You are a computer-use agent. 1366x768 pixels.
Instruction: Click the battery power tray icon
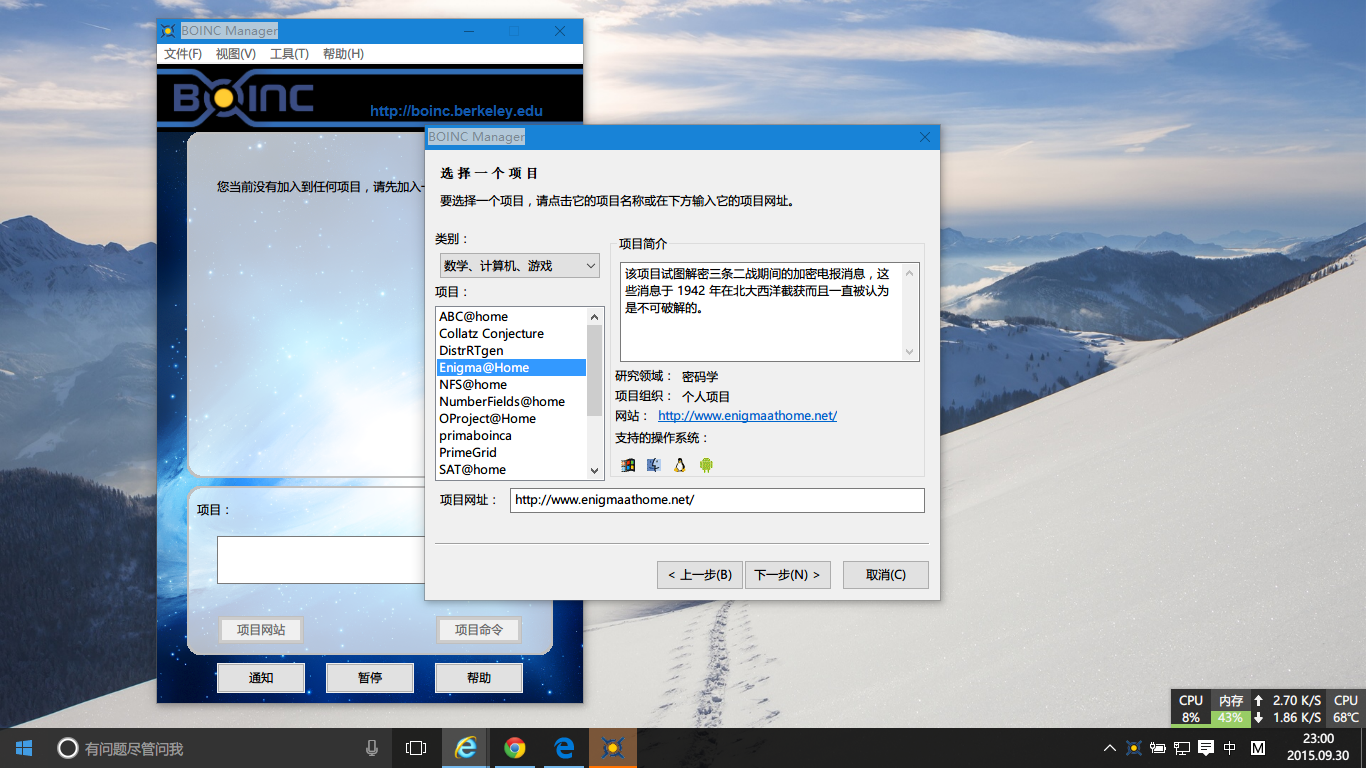click(x=1158, y=748)
